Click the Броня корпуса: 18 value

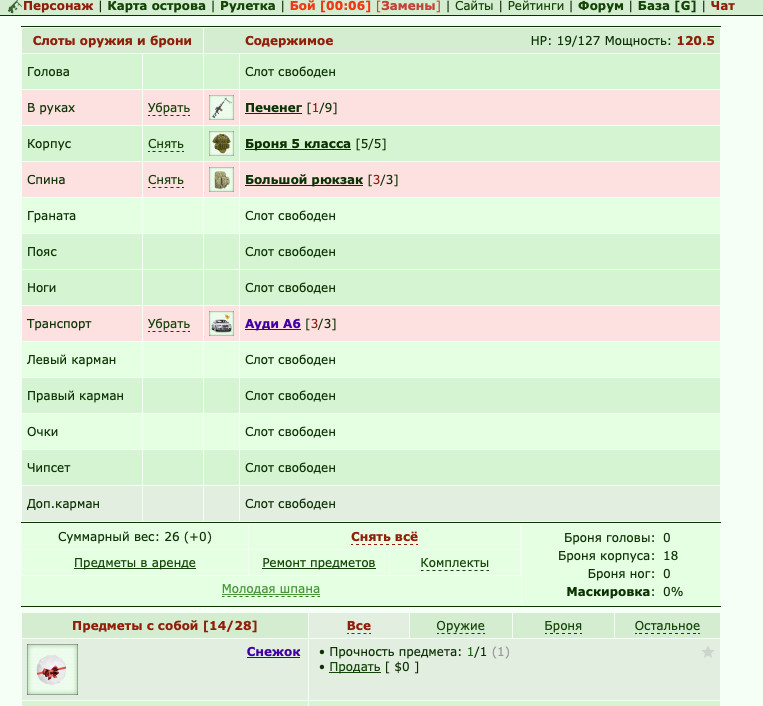[x=671, y=556]
